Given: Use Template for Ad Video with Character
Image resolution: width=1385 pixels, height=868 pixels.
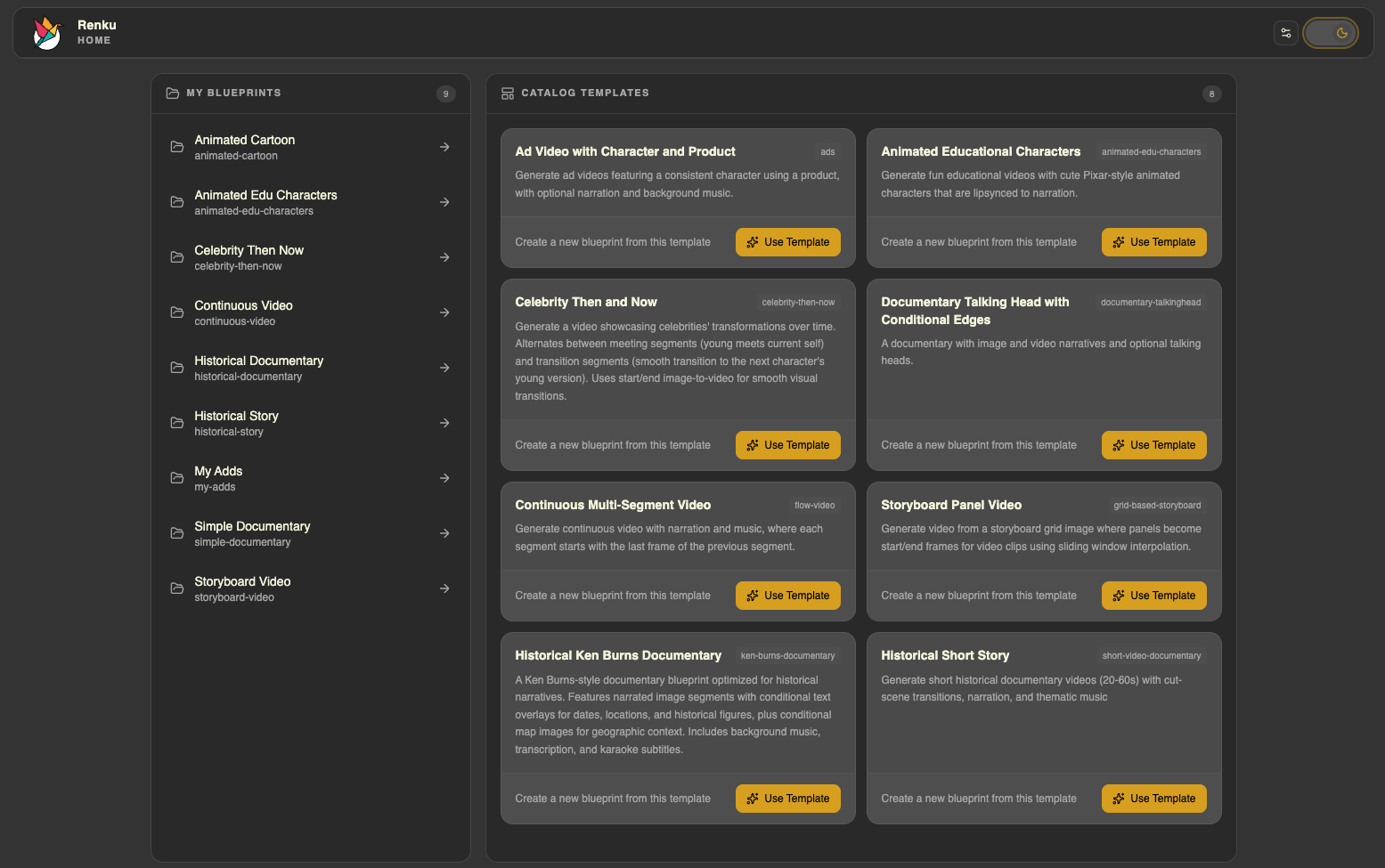Looking at the screenshot, I should click(x=787, y=242).
